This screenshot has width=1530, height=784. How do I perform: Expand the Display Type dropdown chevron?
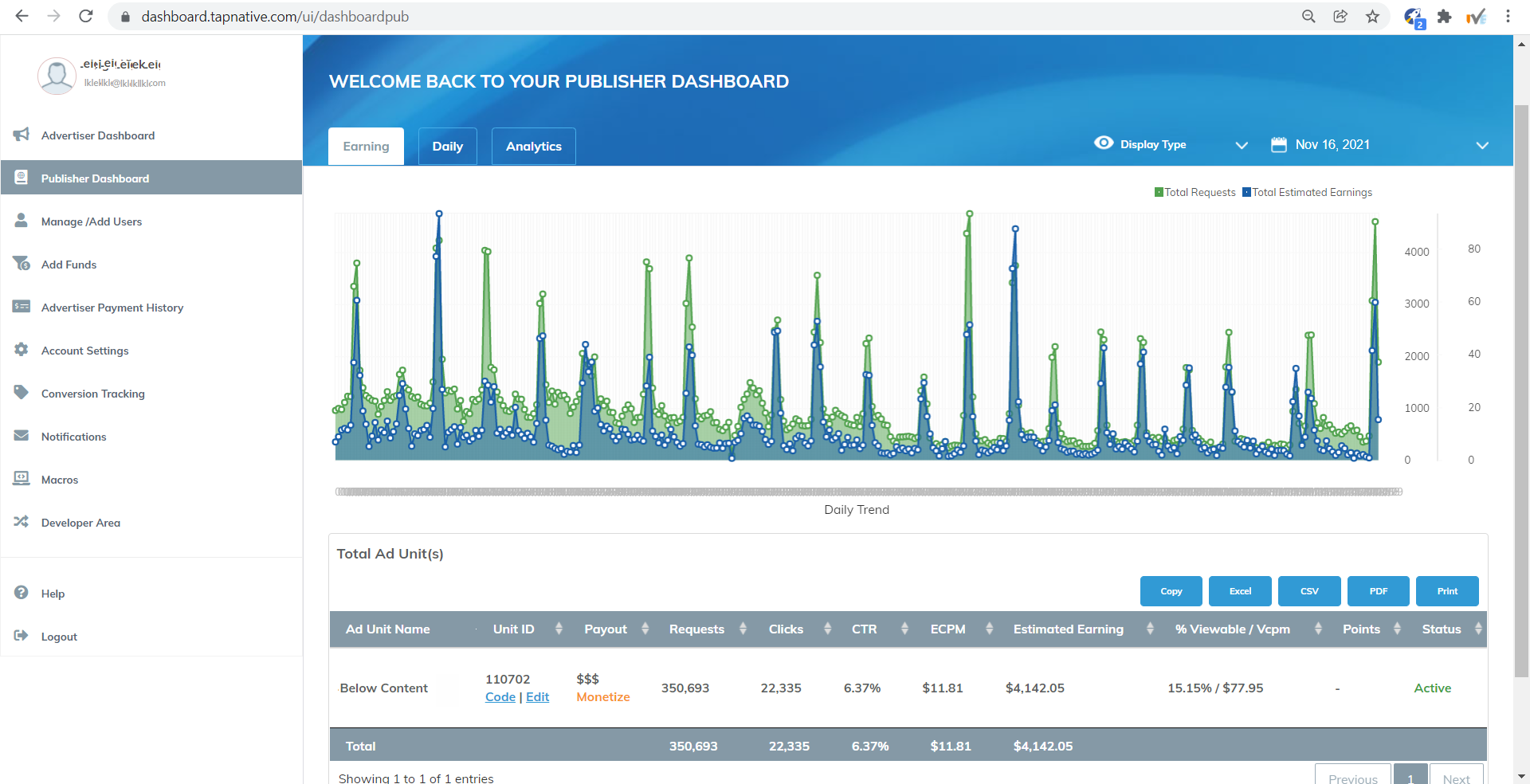click(x=1242, y=145)
